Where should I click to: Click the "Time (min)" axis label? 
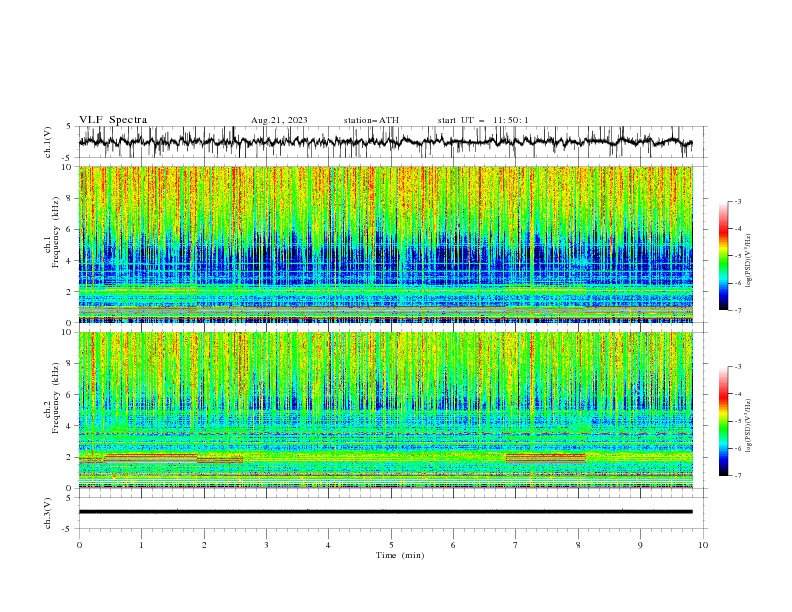click(400, 555)
